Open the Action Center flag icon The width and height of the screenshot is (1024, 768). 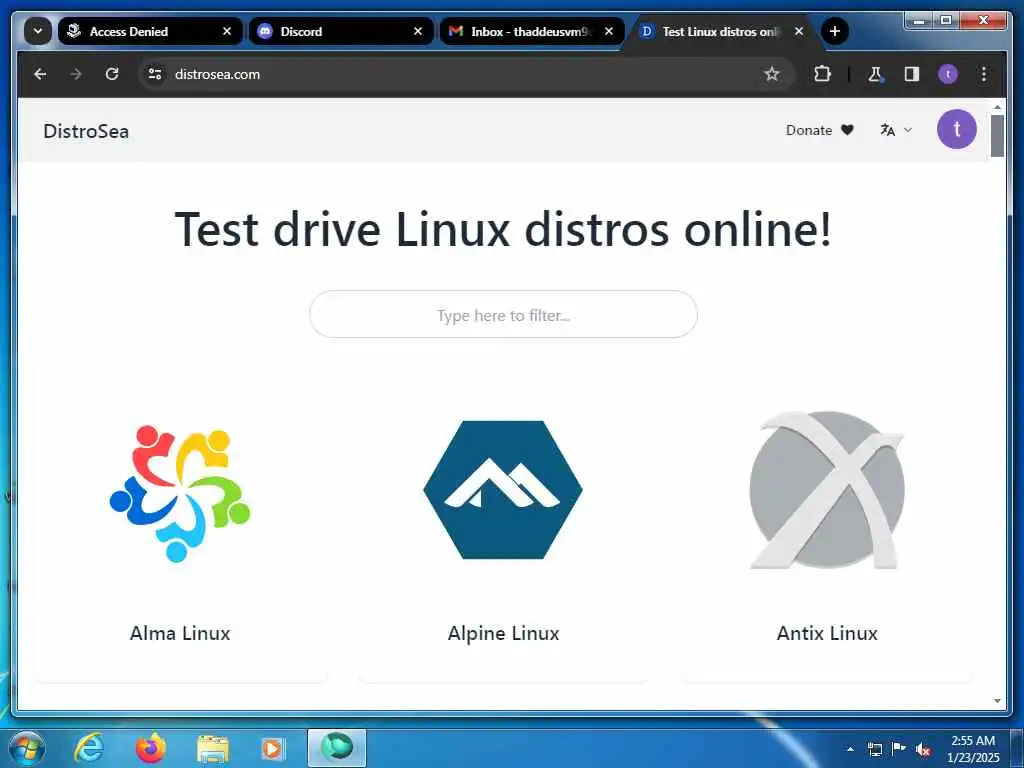tap(899, 749)
